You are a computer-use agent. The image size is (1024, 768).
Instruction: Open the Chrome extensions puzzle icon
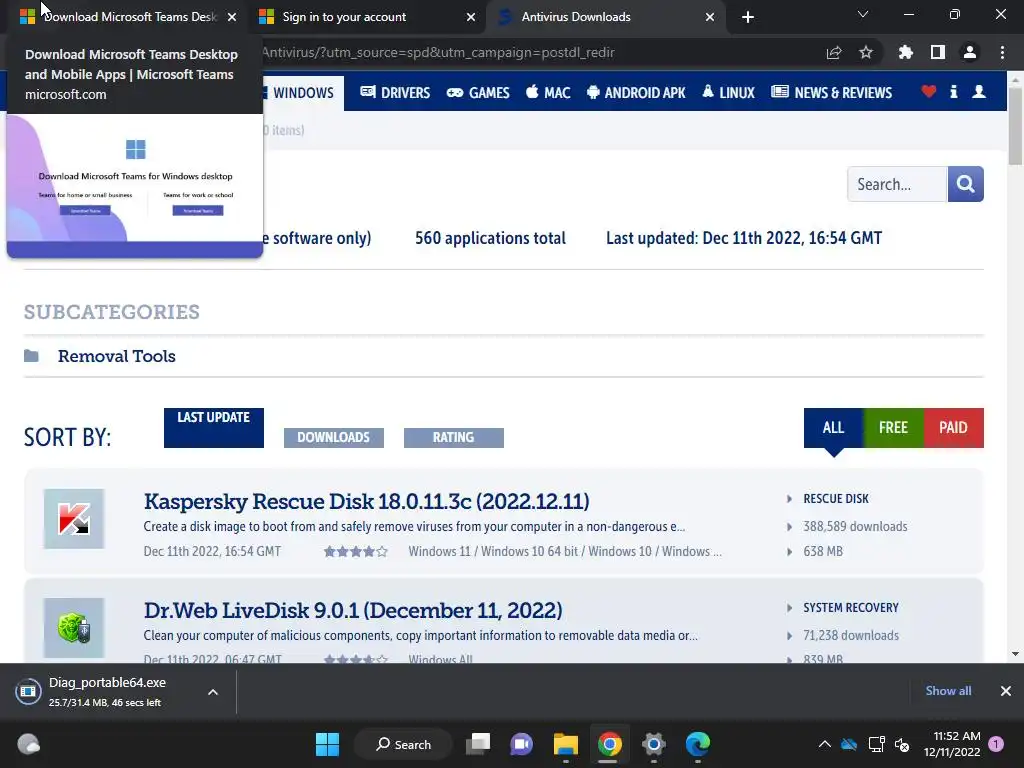(905, 53)
